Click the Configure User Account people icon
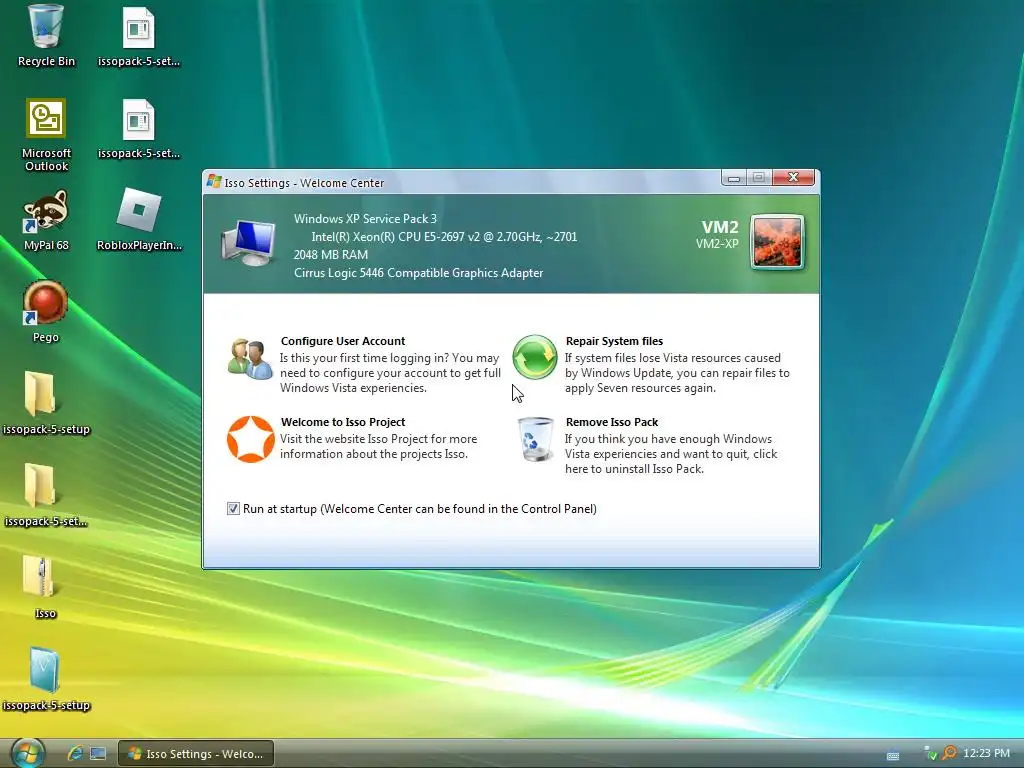Image resolution: width=1024 pixels, height=768 pixels. coord(250,359)
